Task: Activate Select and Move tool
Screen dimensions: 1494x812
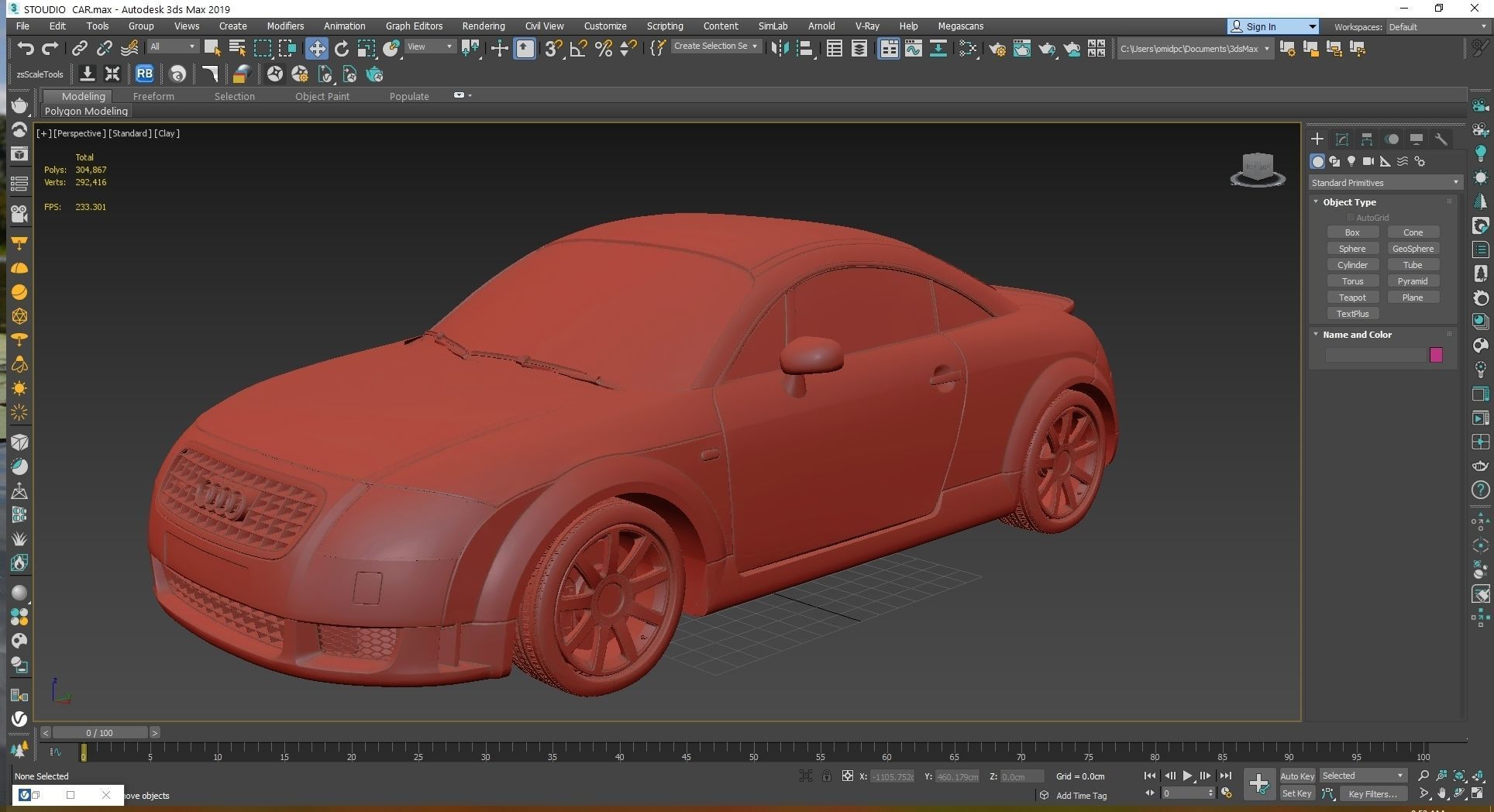Action: [x=316, y=48]
